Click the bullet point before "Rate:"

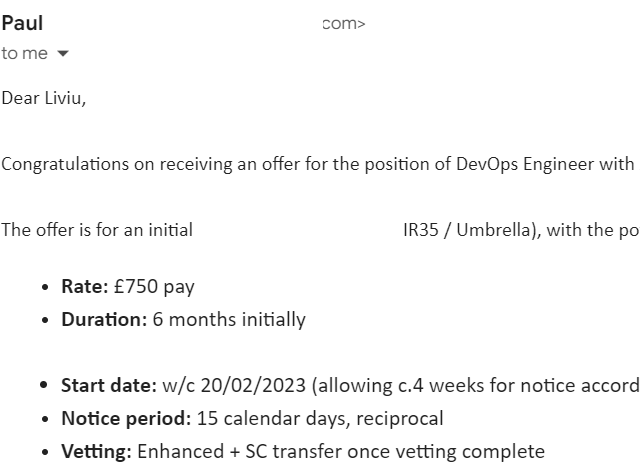45,287
